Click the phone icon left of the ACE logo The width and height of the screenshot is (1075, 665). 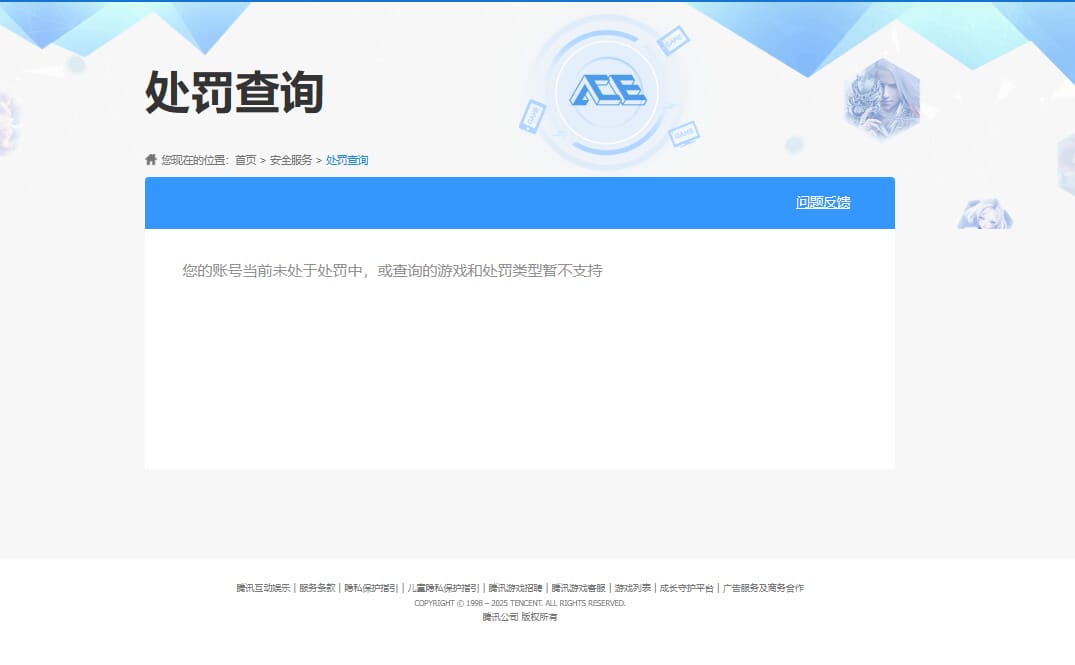click(x=533, y=116)
